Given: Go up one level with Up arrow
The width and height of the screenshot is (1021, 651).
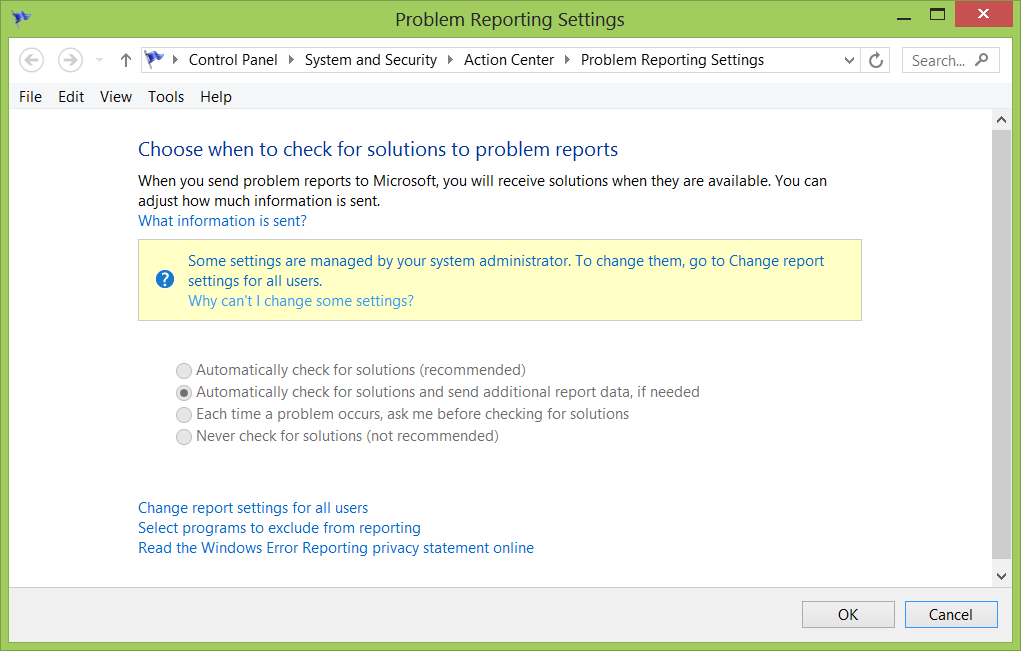Looking at the screenshot, I should (x=125, y=60).
